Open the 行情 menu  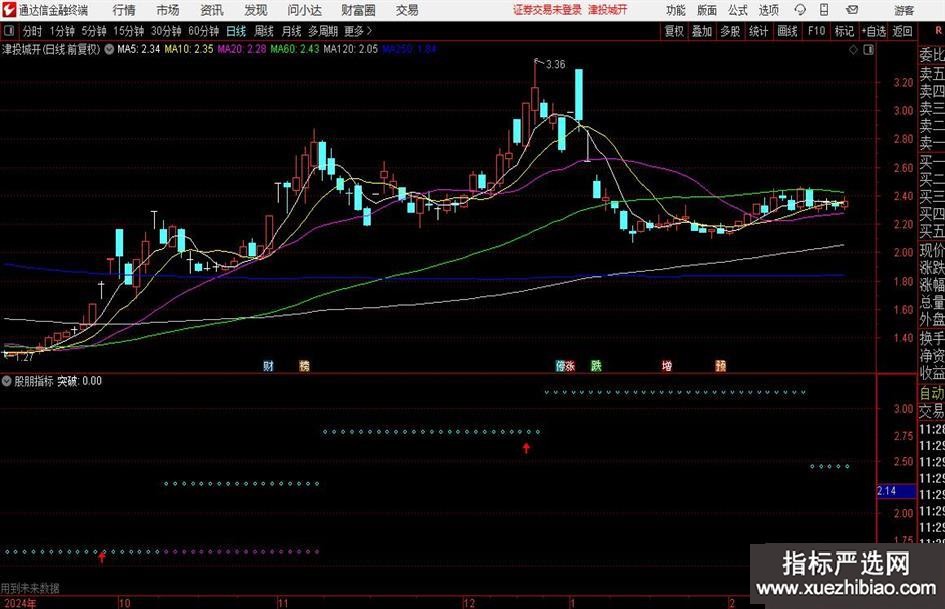point(124,10)
